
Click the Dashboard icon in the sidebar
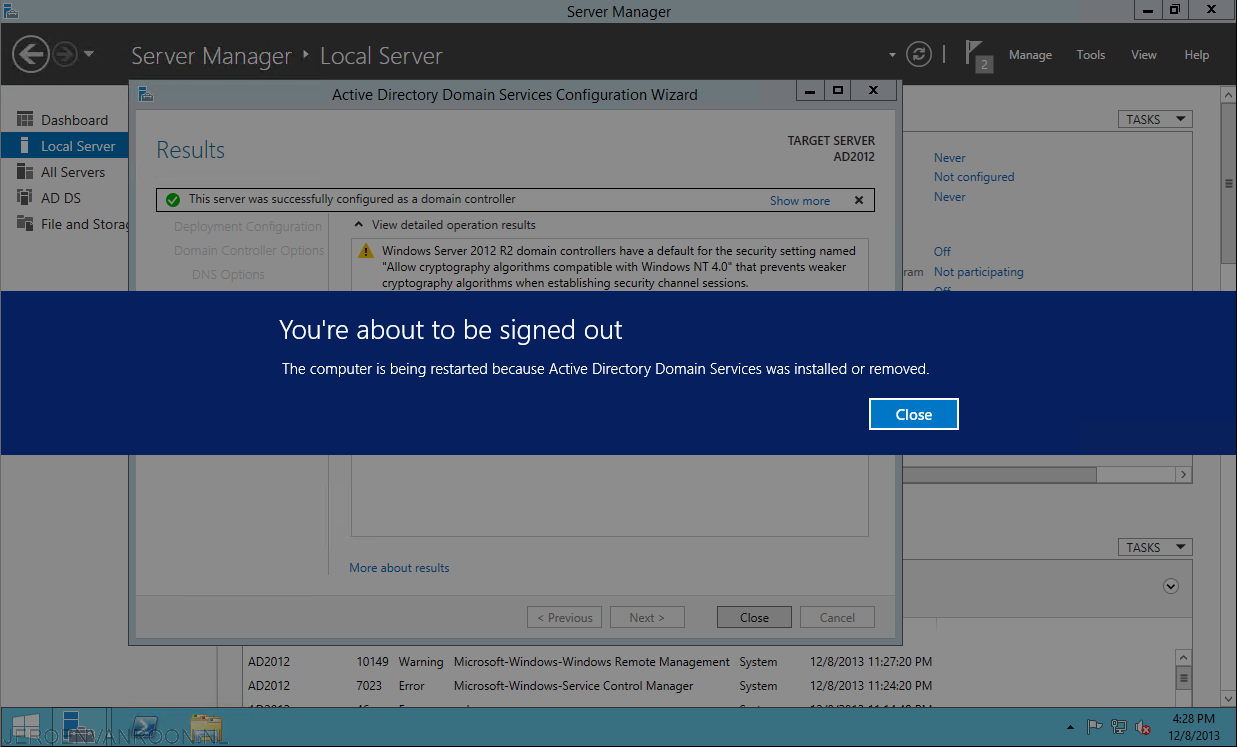point(25,119)
